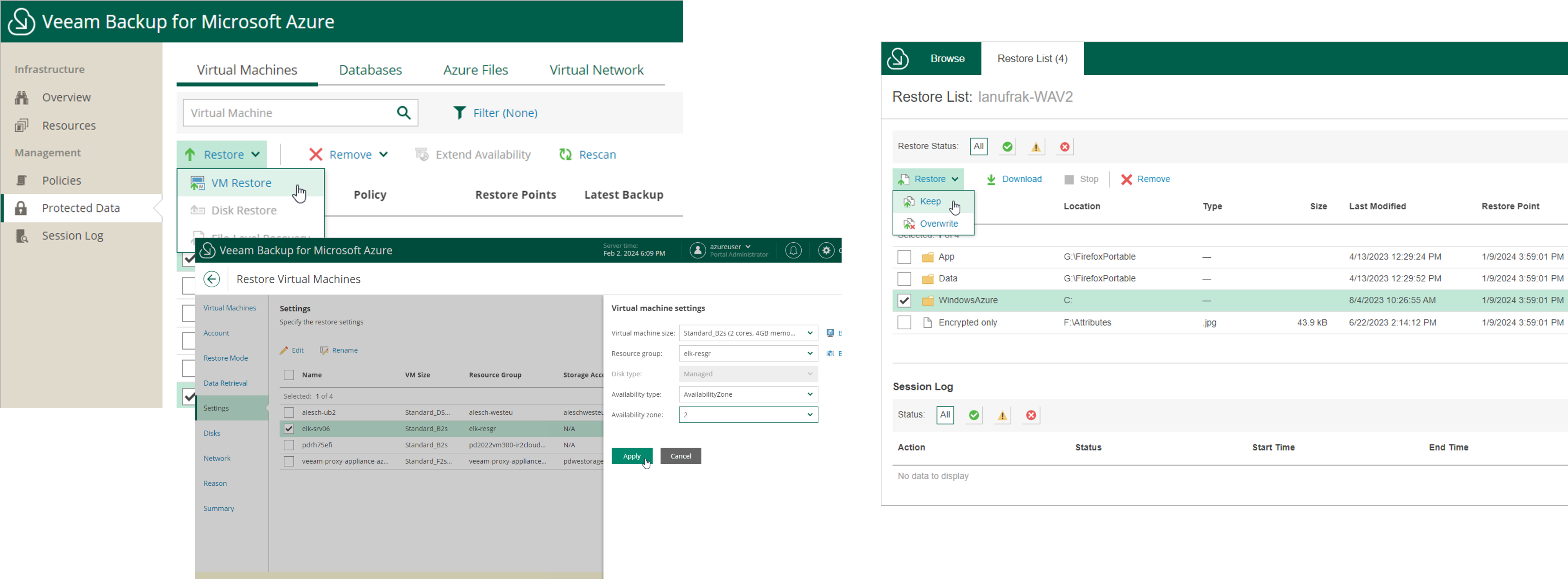Choose Overwrite from the Restore menu
Screen dimensions: 1568x579
point(933,223)
